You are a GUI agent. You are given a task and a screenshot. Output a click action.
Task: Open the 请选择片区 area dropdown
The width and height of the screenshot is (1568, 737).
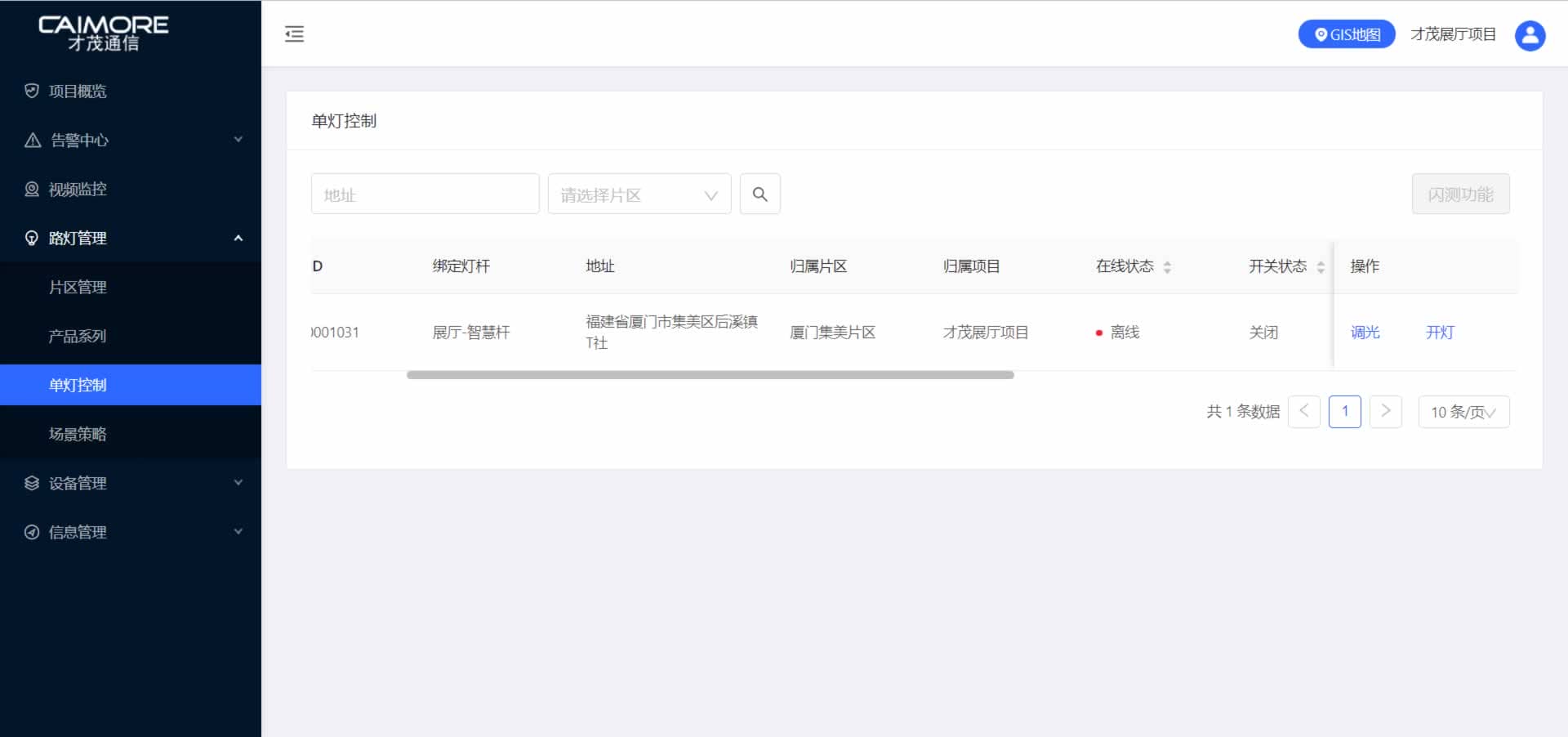(639, 194)
